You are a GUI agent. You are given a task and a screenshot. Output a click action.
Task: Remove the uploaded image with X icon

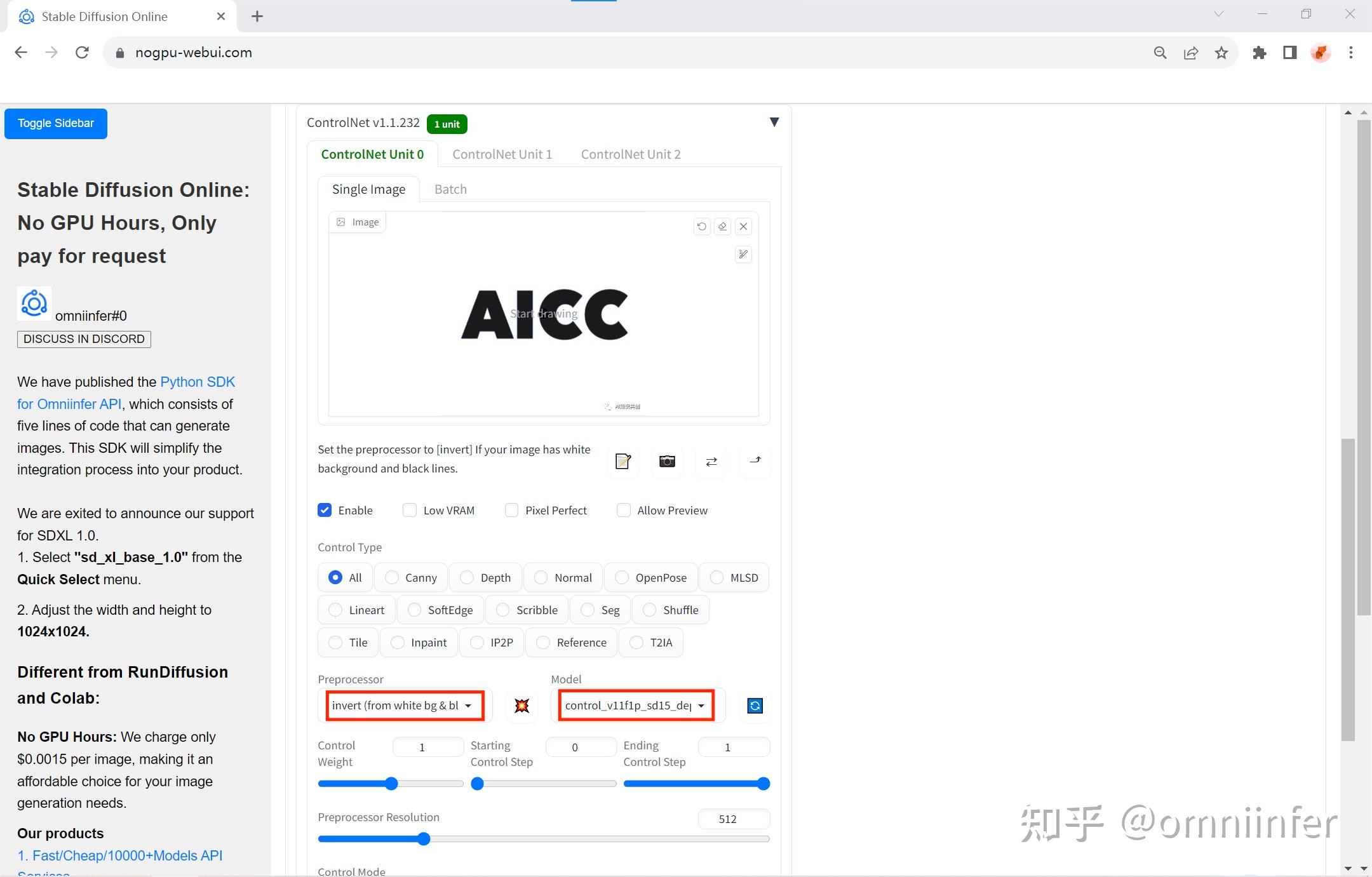click(x=743, y=227)
